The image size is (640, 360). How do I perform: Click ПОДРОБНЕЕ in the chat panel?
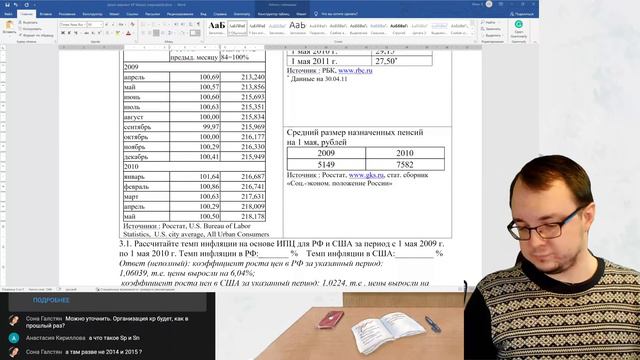(51, 300)
